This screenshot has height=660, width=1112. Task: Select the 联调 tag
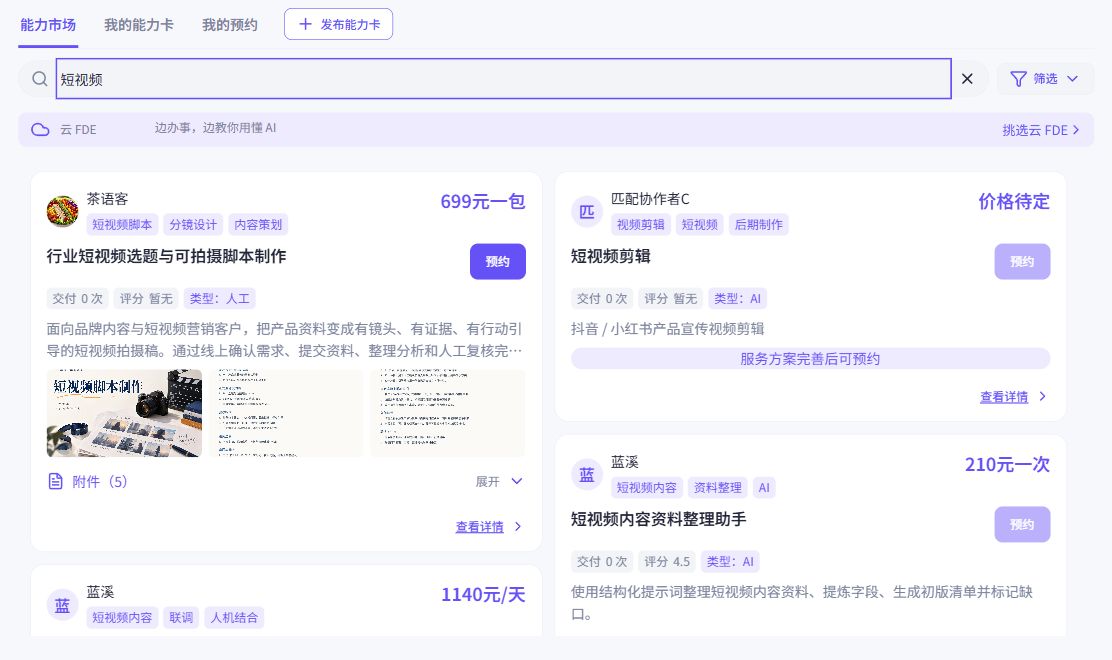pyautogui.click(x=181, y=618)
